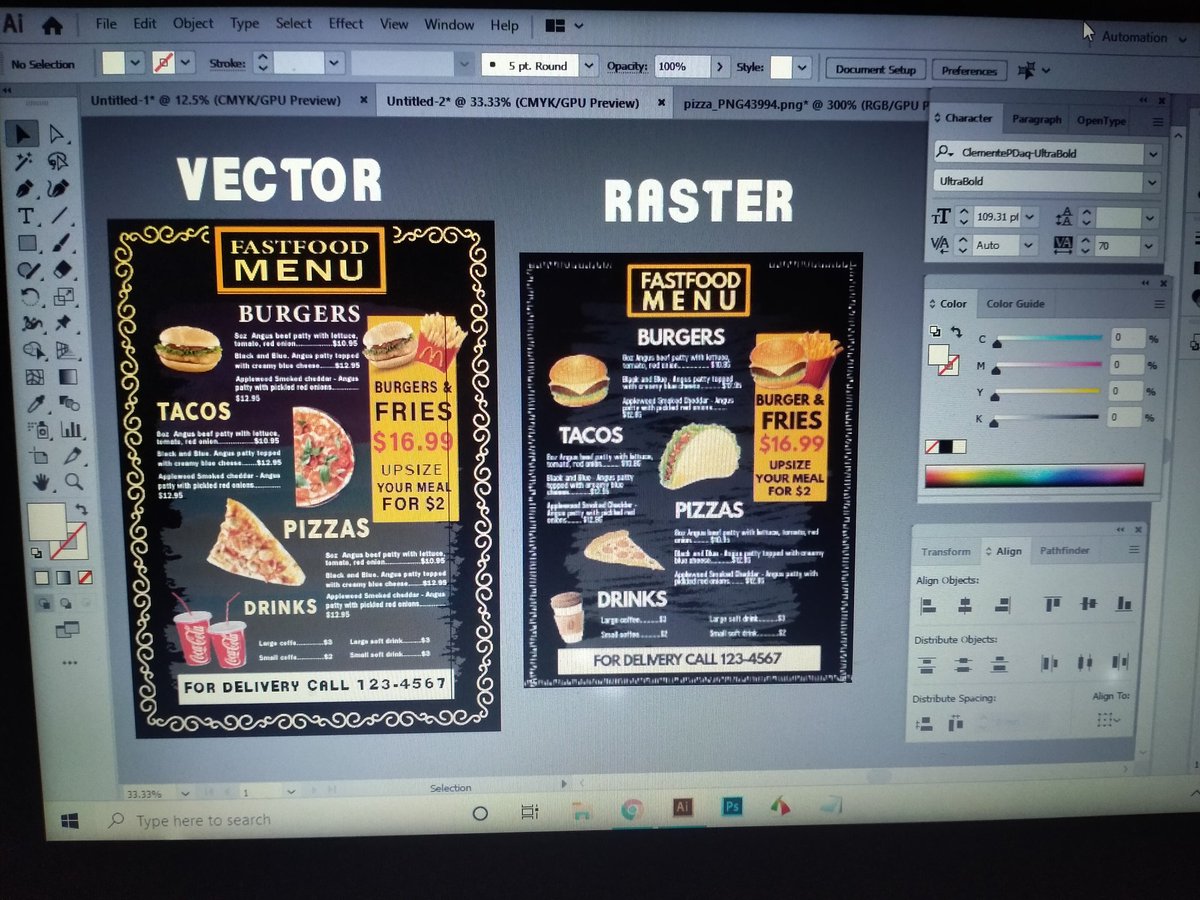Click Vertical Distribute Center icon
Image resolution: width=1200 pixels, height=900 pixels.
coord(962,664)
